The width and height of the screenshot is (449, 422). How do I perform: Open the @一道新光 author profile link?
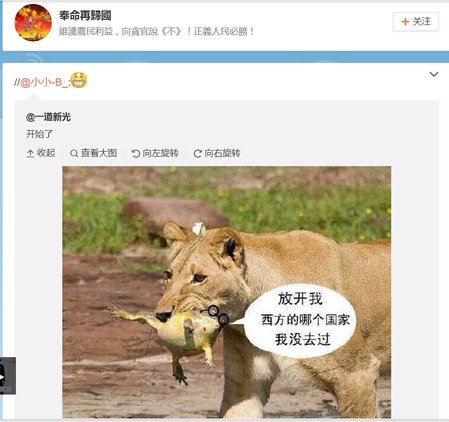tap(48, 117)
